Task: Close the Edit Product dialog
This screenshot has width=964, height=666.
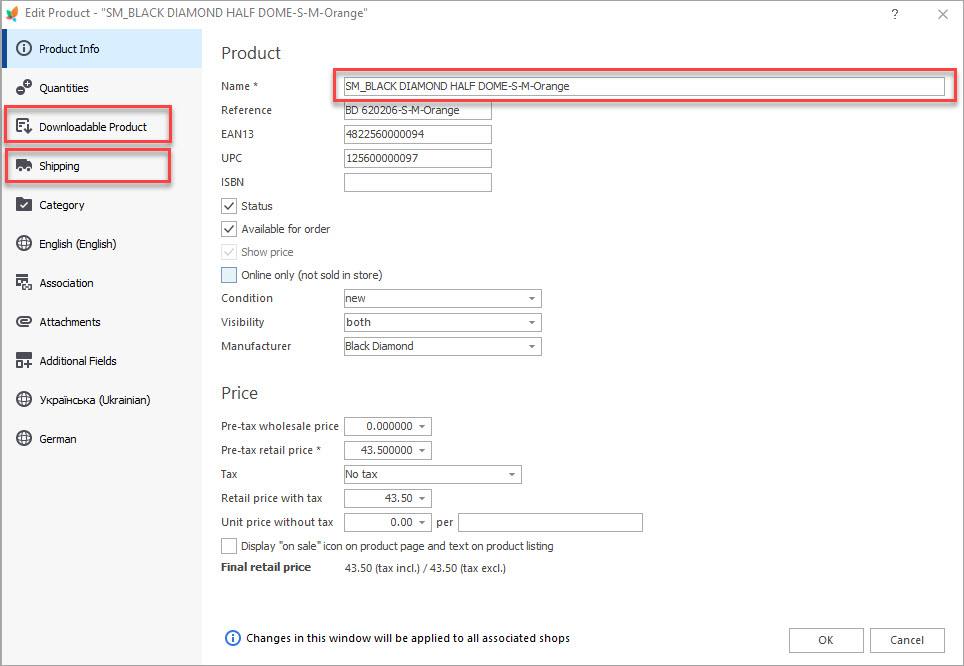Action: point(942,14)
